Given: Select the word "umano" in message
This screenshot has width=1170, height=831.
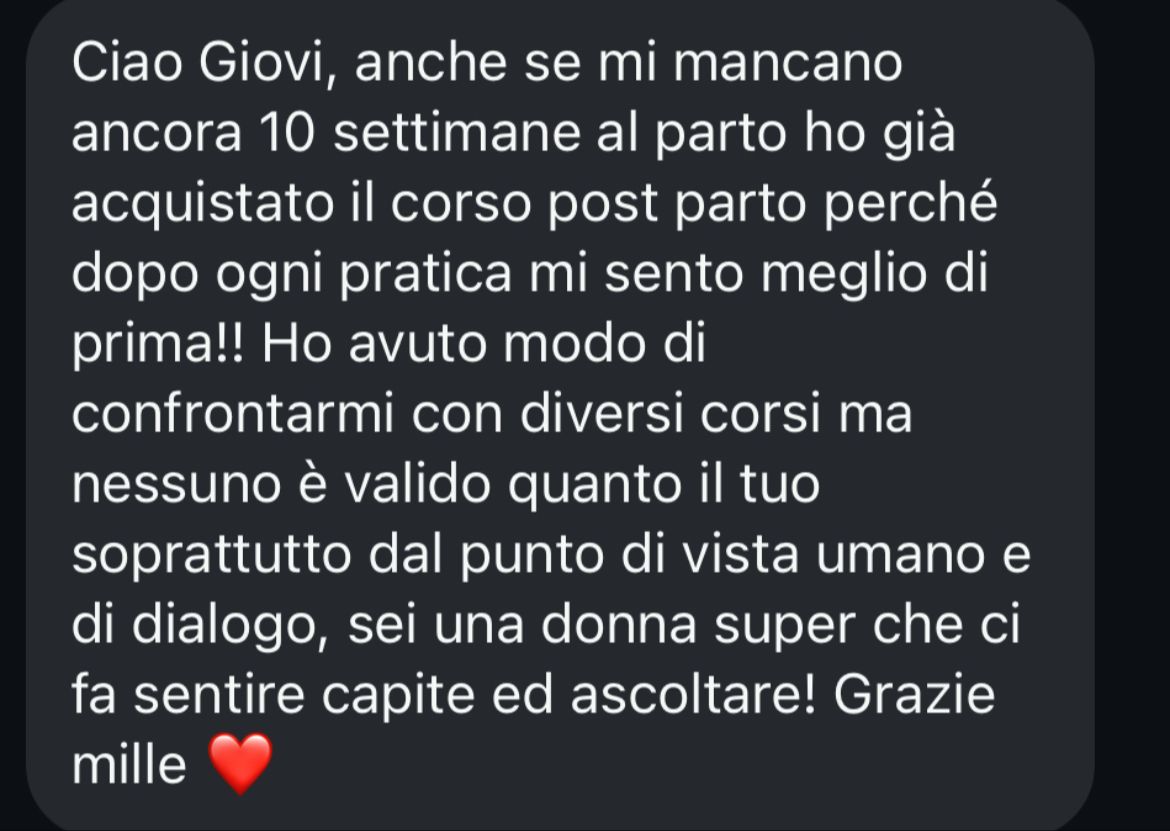Looking at the screenshot, I should [x=901, y=555].
